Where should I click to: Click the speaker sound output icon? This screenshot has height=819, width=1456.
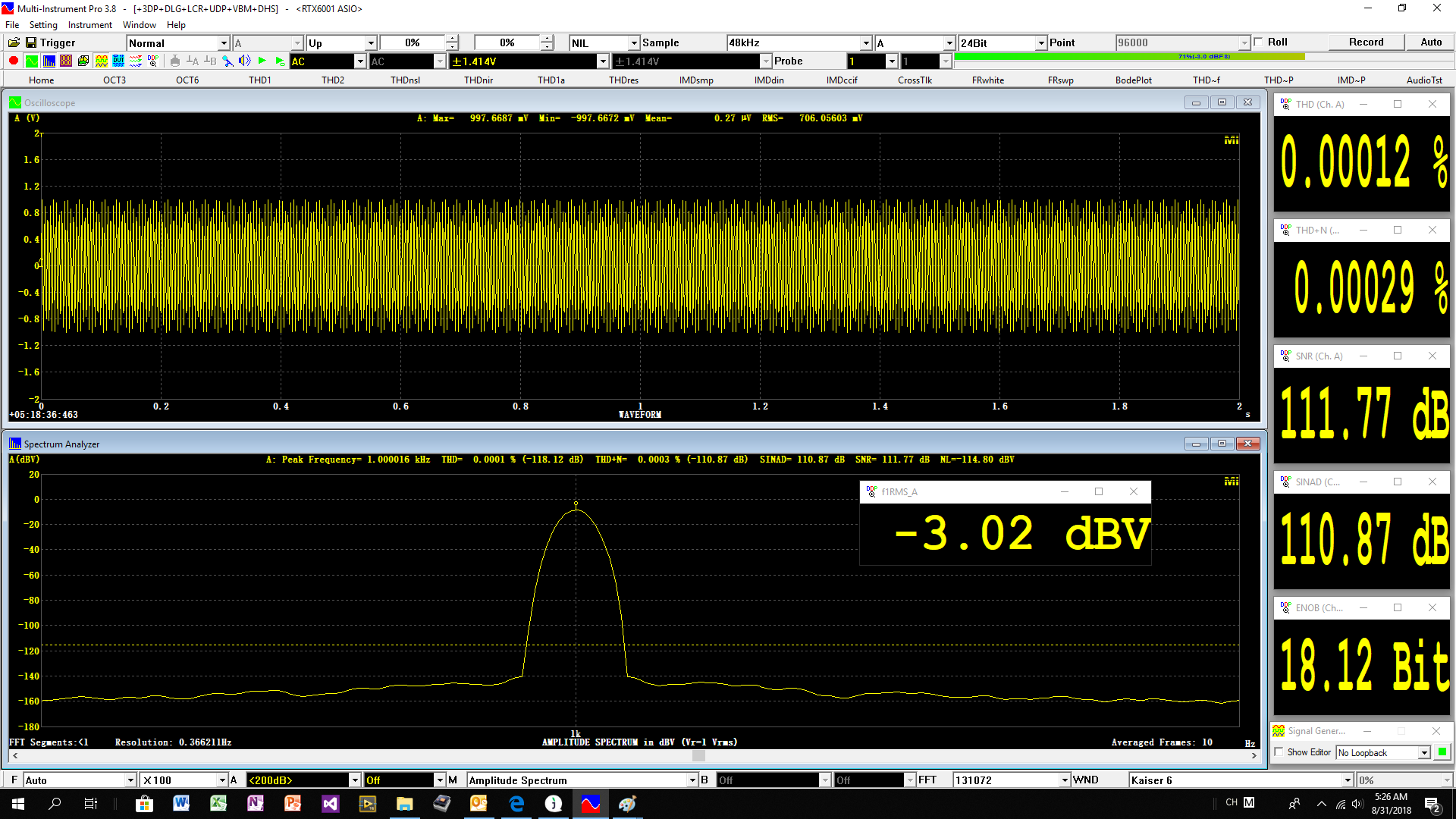[x=244, y=61]
